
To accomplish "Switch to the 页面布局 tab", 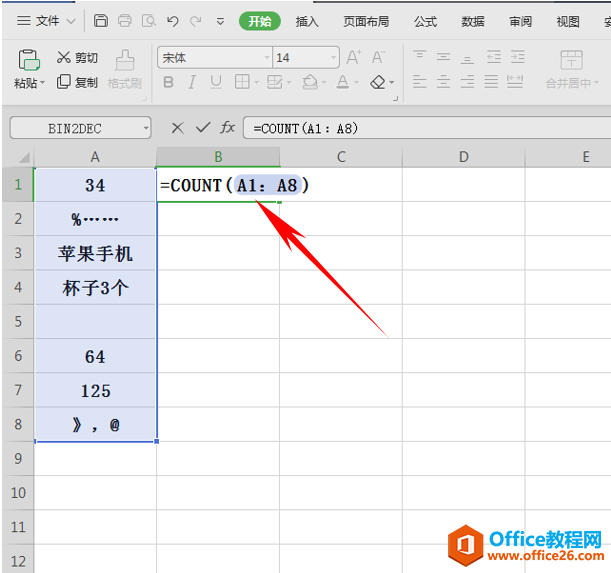I will tap(366, 21).
